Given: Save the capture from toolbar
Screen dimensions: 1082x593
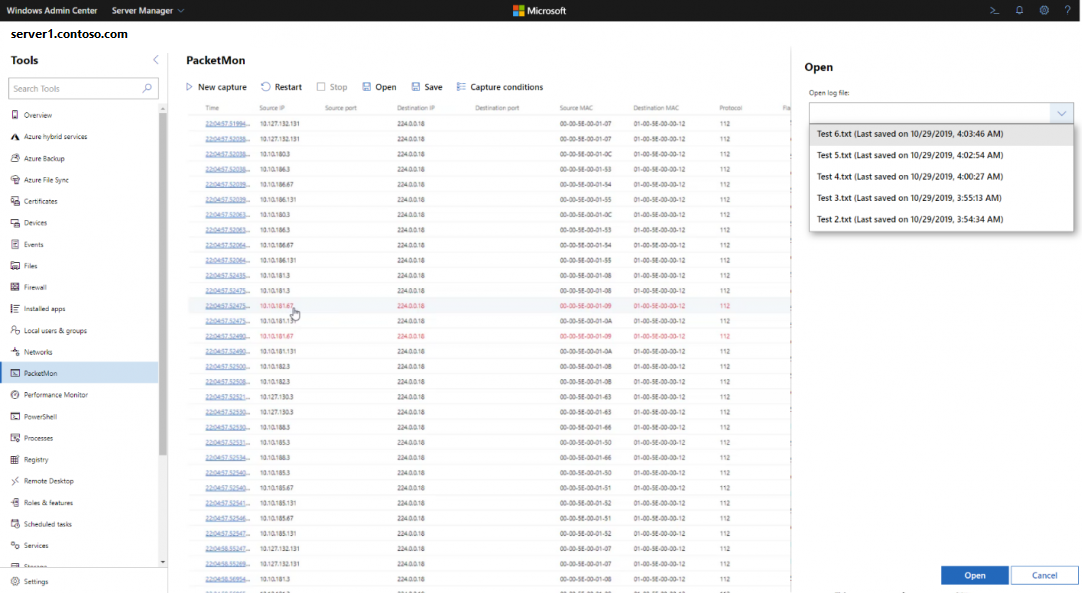Looking at the screenshot, I should pyautogui.click(x=427, y=87).
